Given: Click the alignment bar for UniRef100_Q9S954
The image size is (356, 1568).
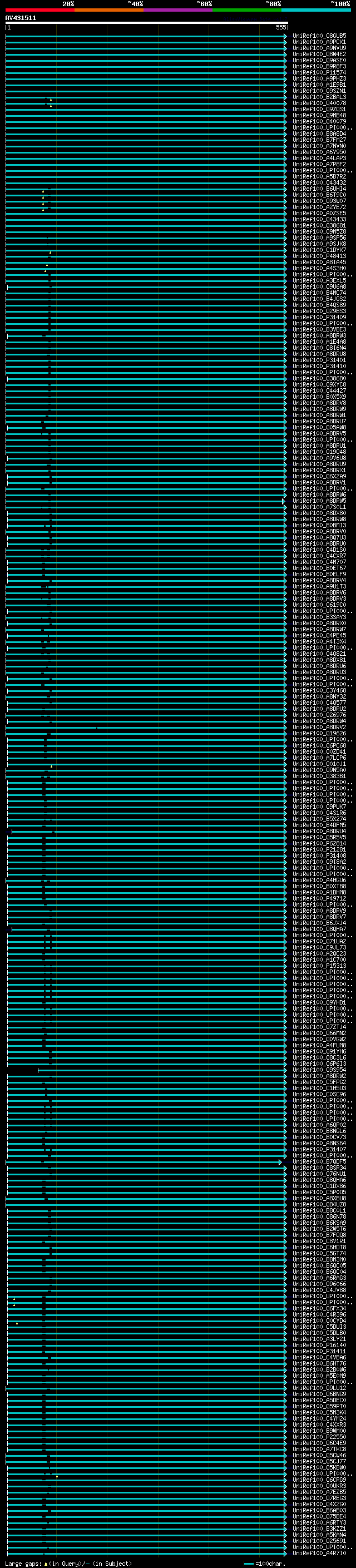Looking at the screenshot, I should [x=162, y=1070].
